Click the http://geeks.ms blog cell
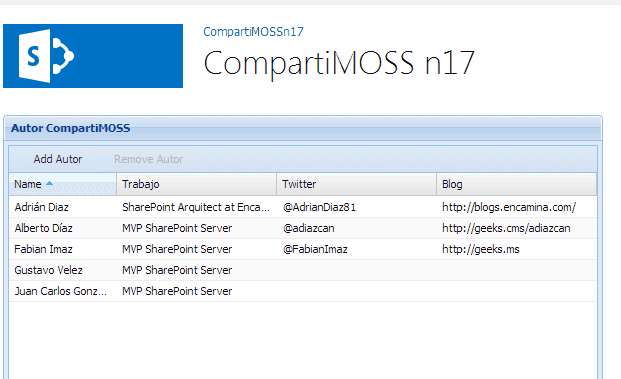 [481, 249]
